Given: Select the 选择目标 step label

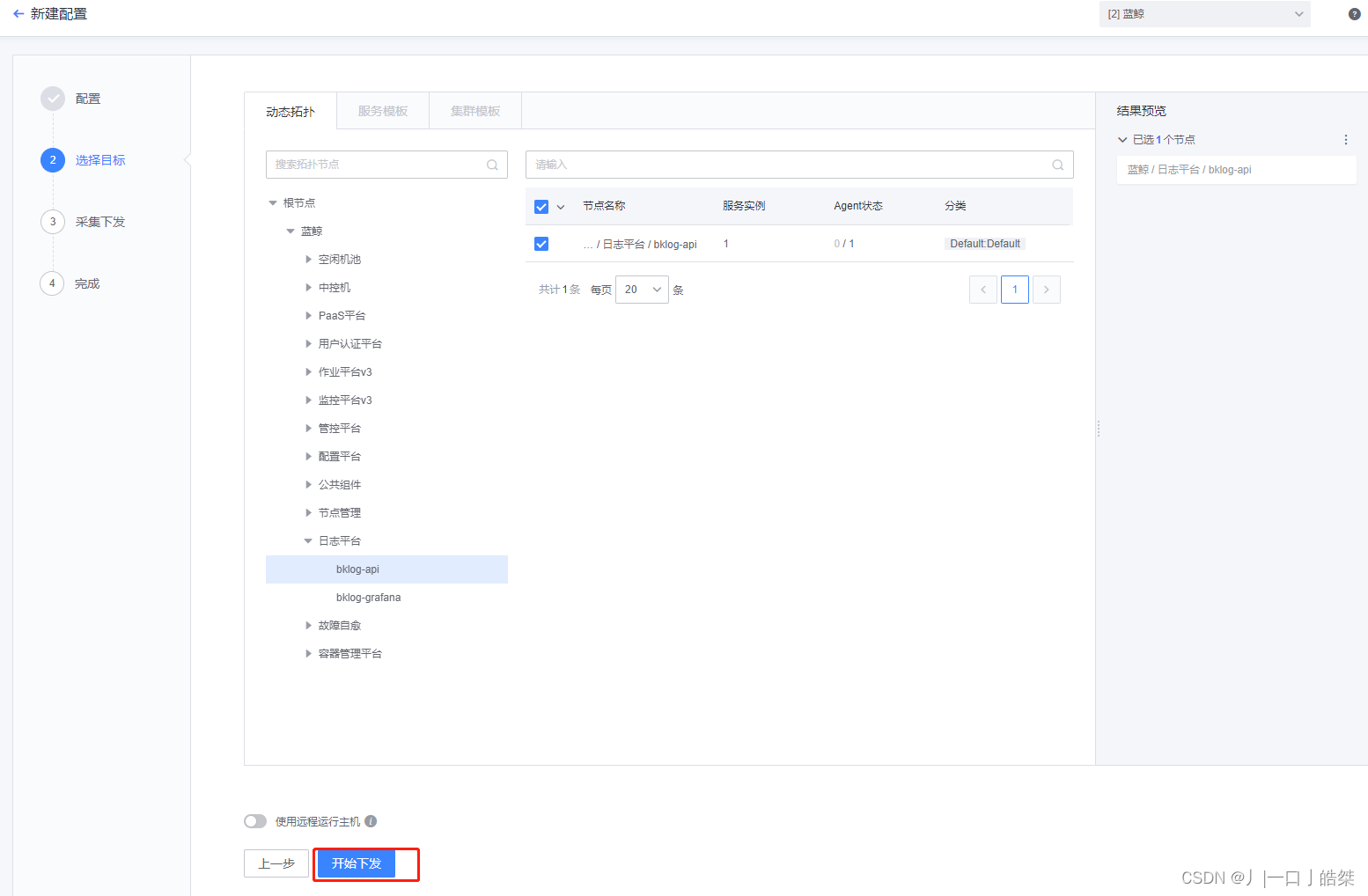Looking at the screenshot, I should 100,160.
